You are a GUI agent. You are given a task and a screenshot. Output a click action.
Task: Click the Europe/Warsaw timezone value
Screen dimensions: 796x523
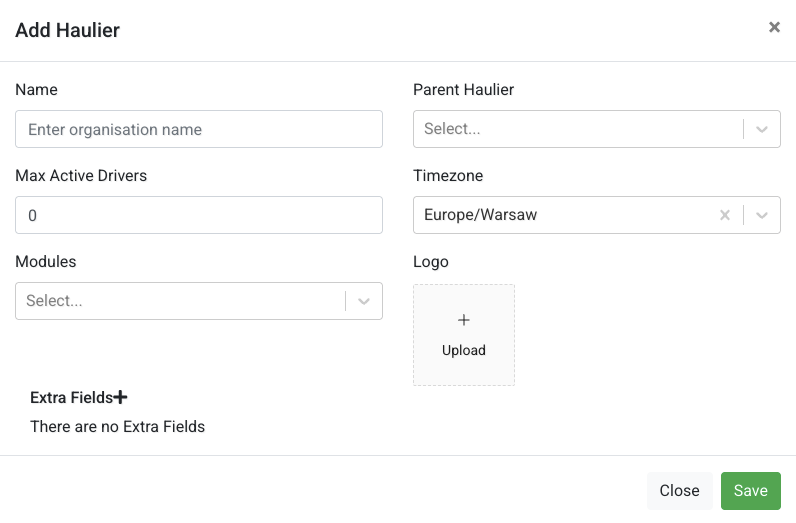[x=480, y=215]
